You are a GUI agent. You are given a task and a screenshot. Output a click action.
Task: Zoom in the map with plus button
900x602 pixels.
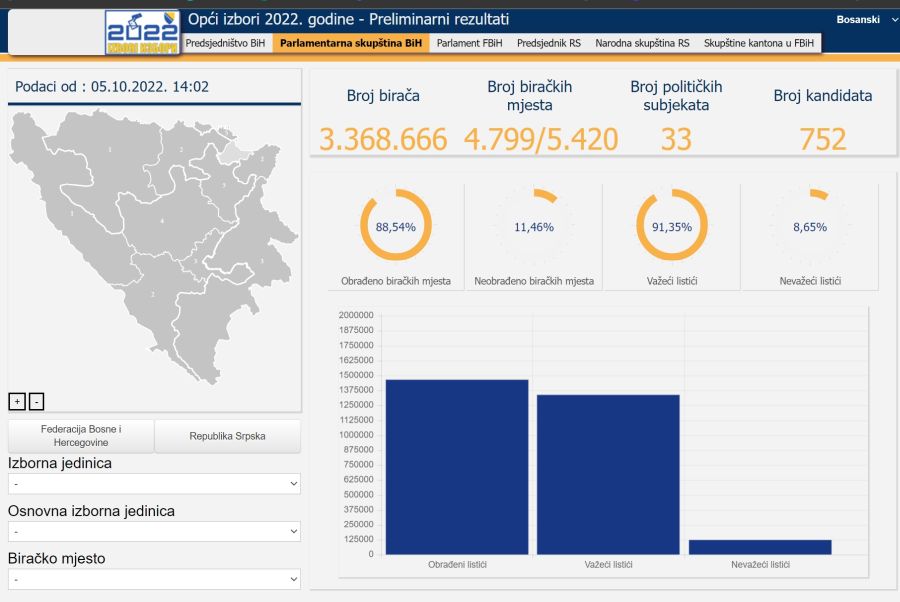point(16,401)
